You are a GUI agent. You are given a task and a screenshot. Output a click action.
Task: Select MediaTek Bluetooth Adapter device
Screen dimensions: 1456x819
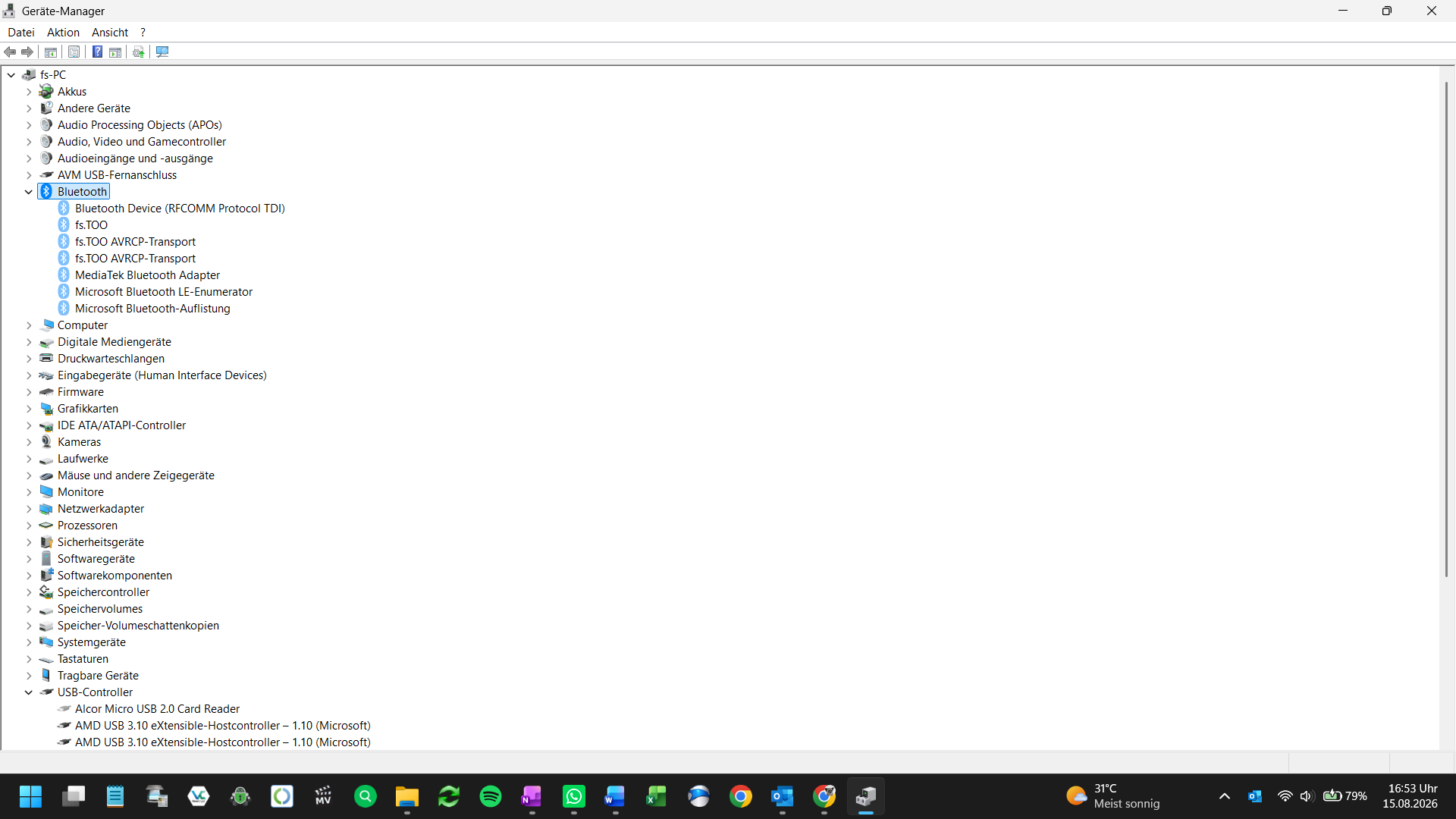[147, 275]
